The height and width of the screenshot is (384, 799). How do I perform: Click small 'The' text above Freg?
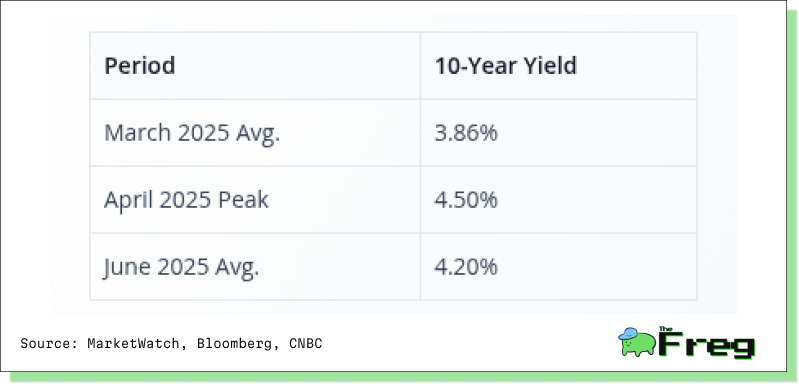pos(665,329)
